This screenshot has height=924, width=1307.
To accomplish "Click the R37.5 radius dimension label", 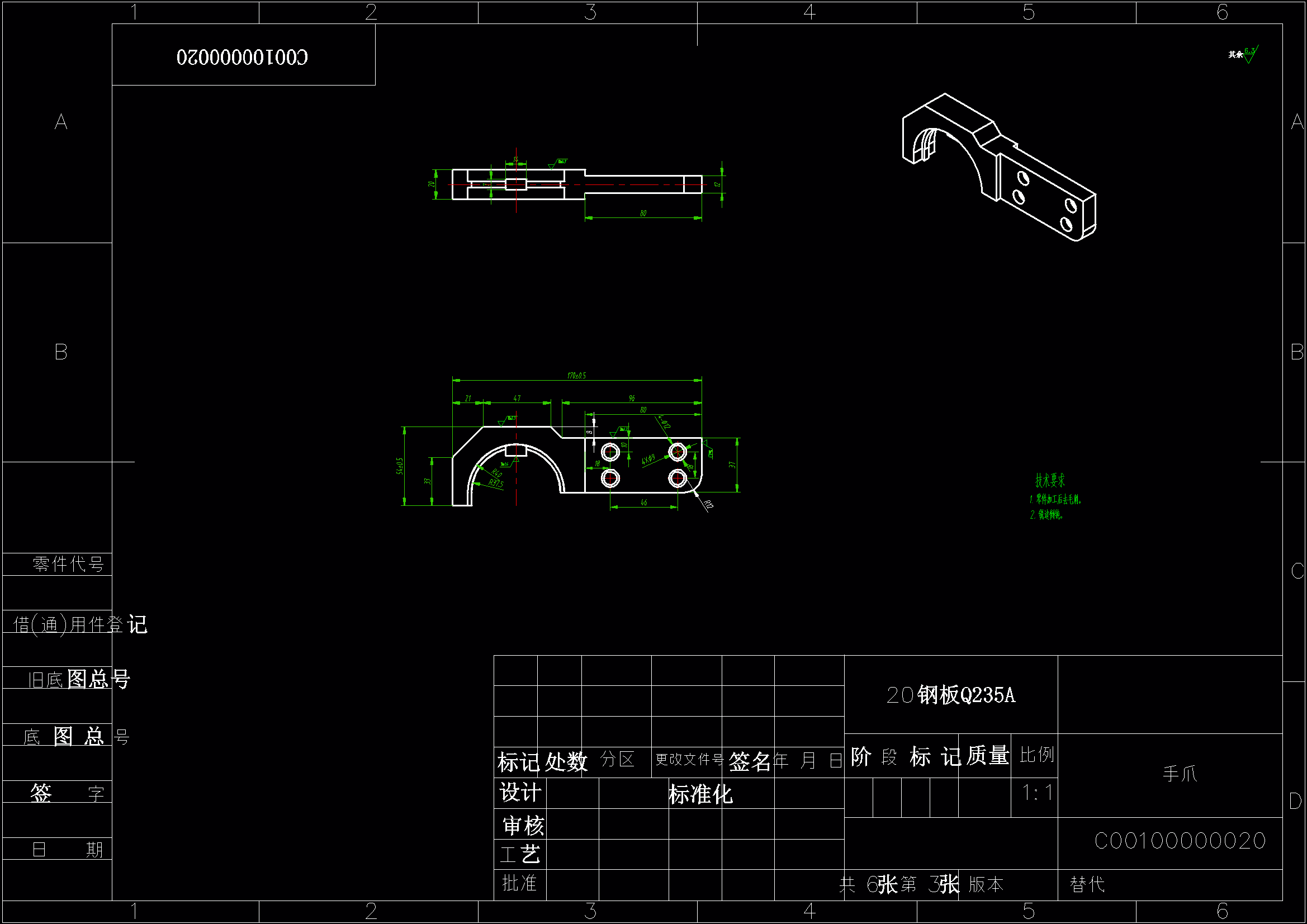I will point(496,484).
